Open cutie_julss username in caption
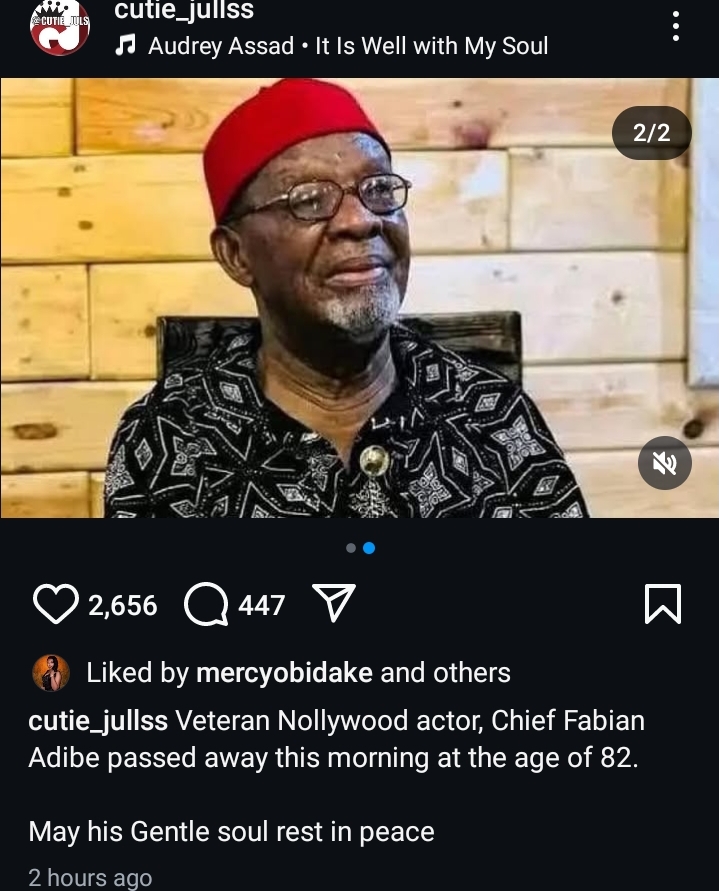 98,720
